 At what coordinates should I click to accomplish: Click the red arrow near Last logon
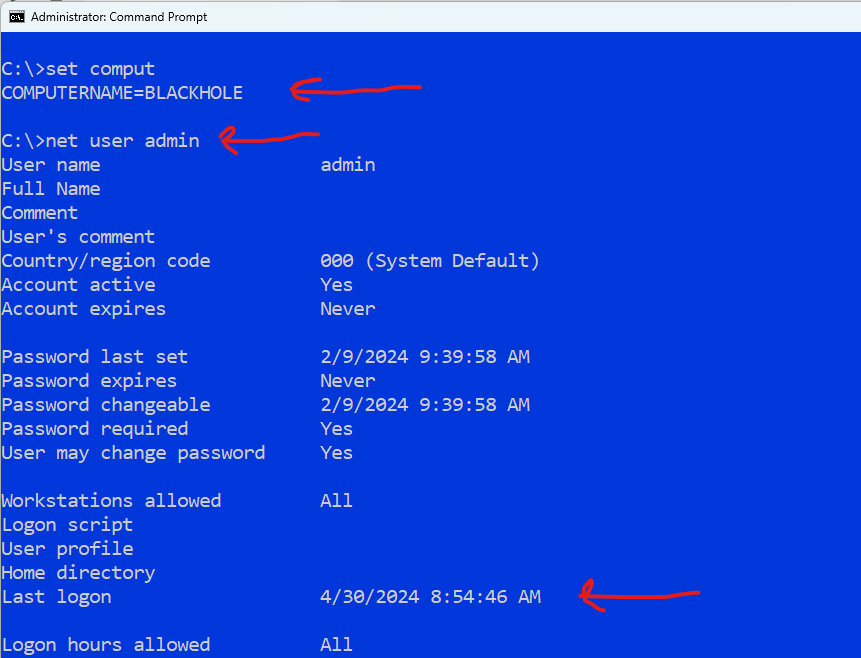[640, 595]
